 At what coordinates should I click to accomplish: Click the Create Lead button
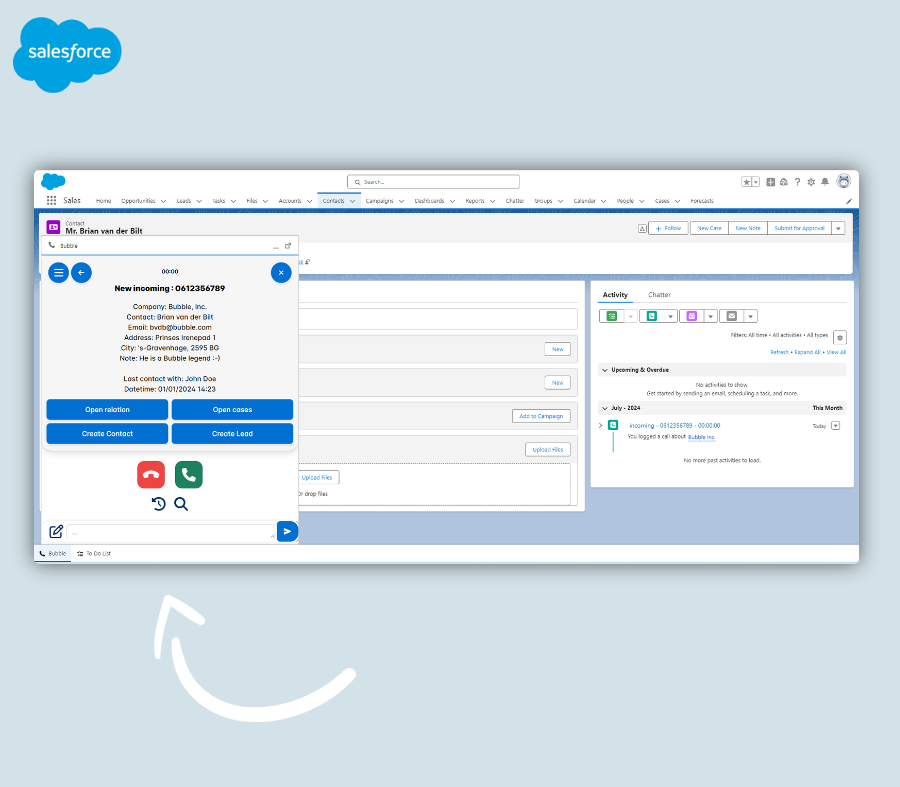(232, 434)
